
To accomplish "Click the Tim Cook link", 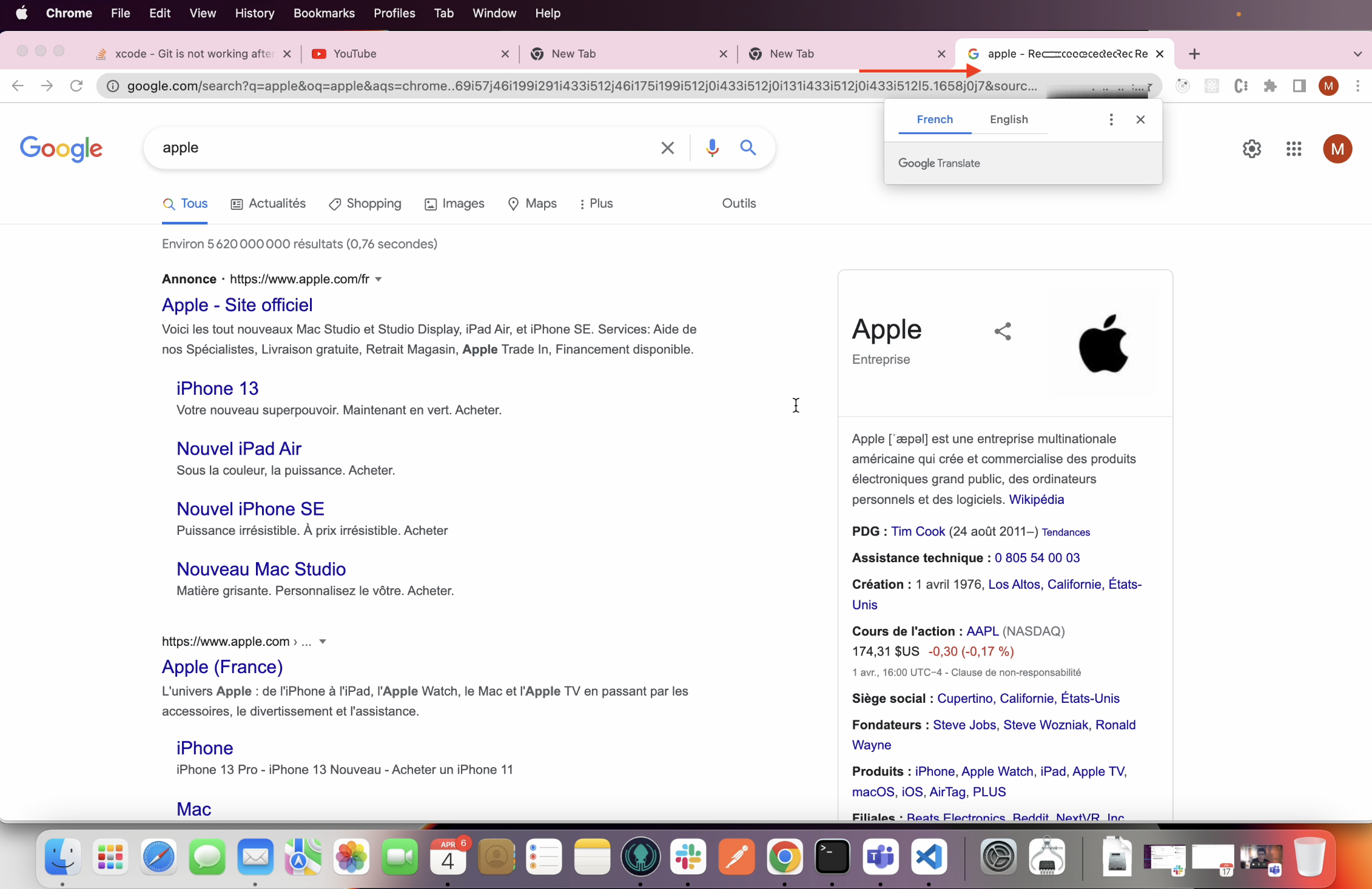I will point(918,531).
